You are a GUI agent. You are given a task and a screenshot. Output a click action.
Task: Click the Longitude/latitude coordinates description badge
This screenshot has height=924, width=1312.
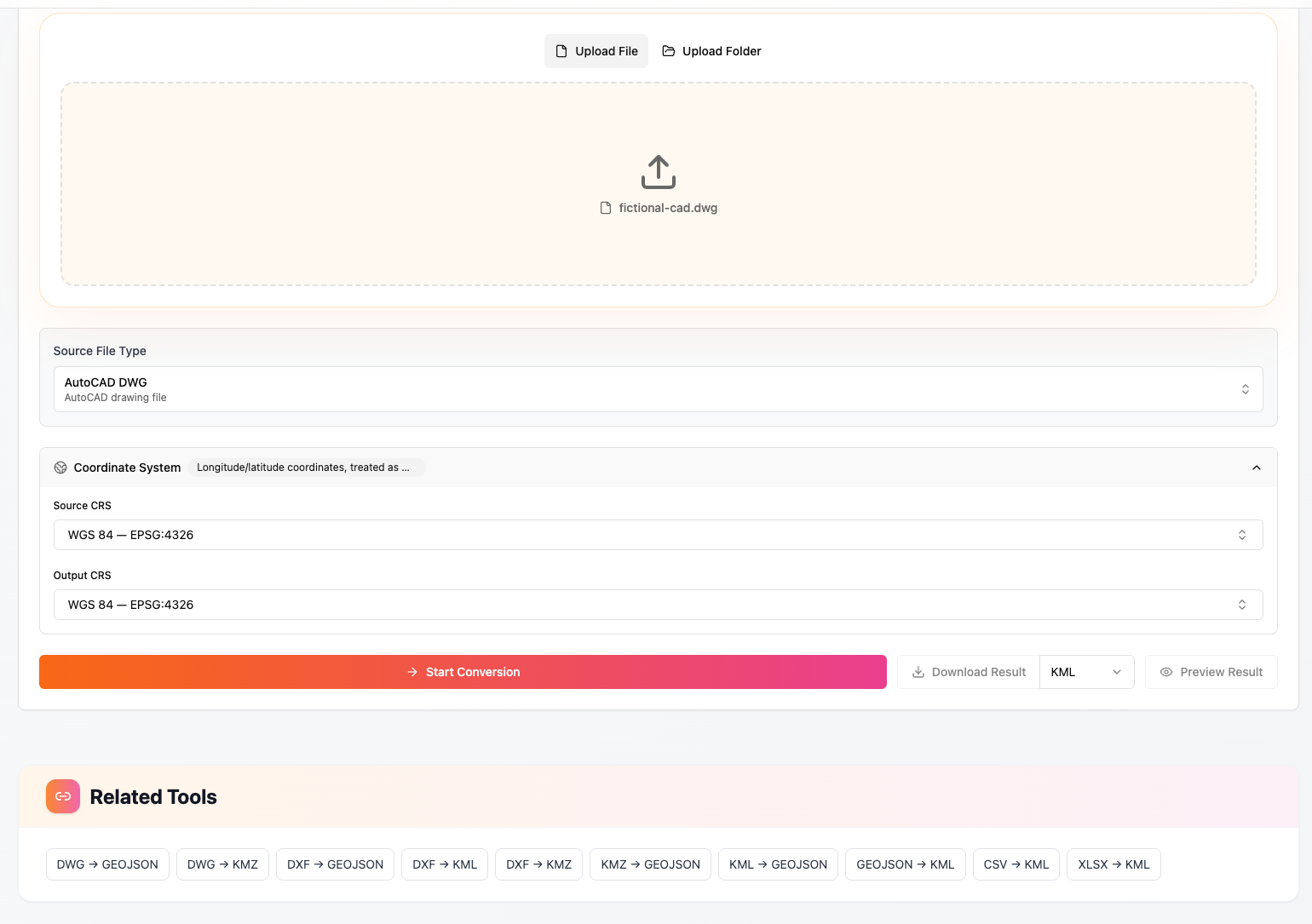pyautogui.click(x=306, y=468)
